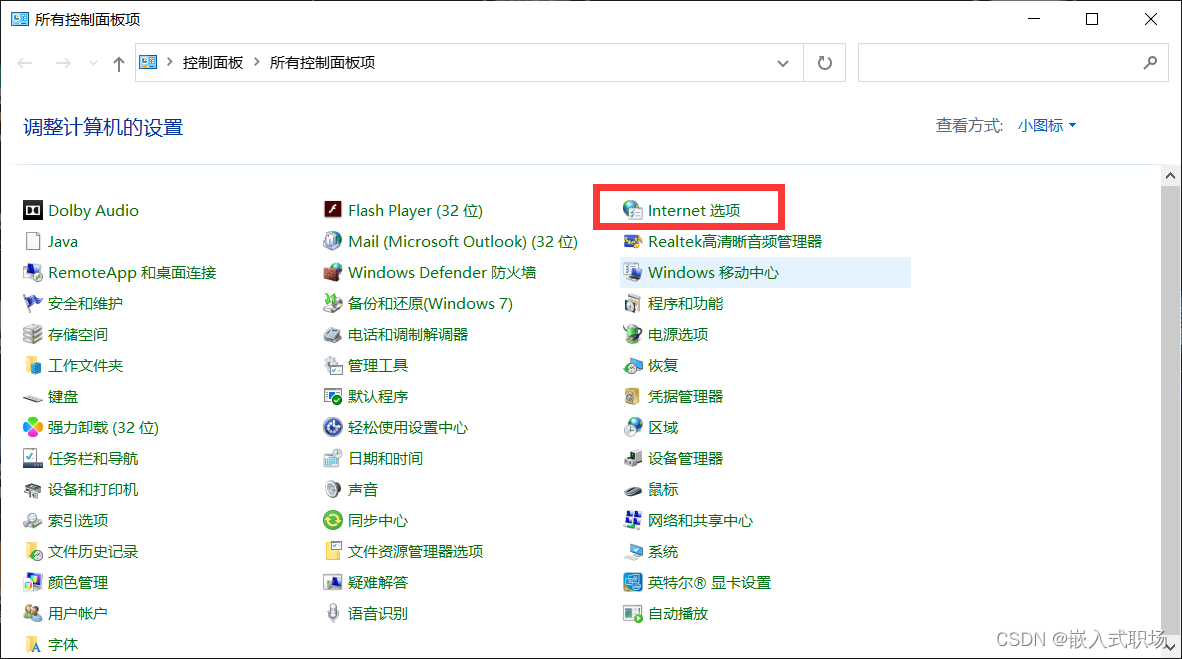
Task: Click the 语音识别 microphone icon
Action: [x=332, y=613]
